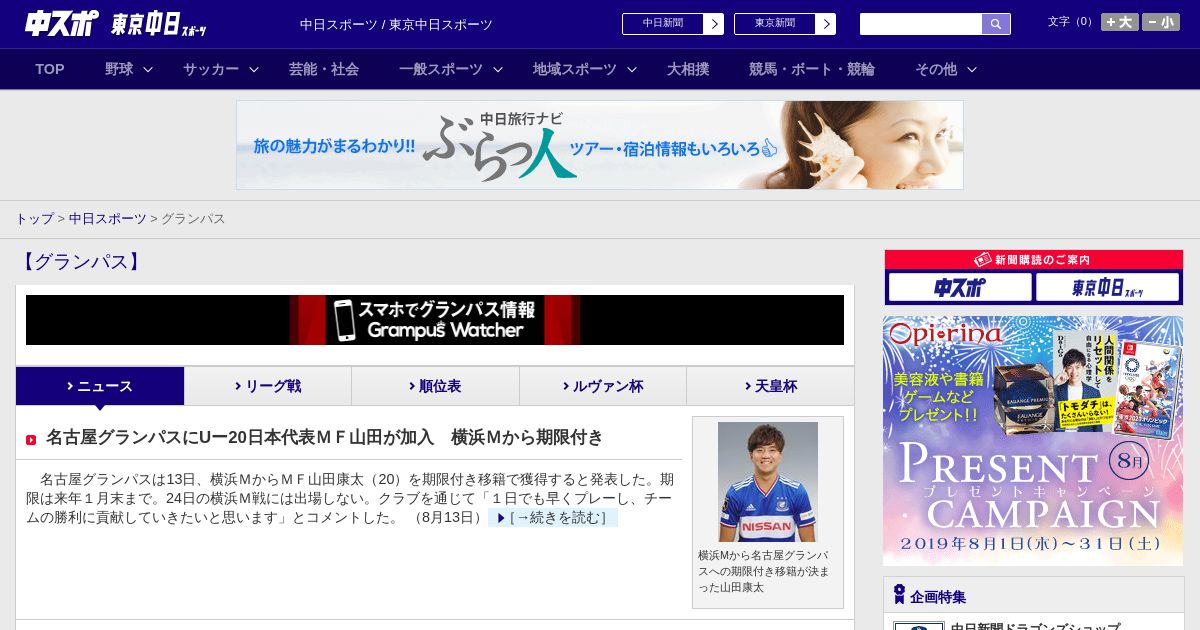The height and width of the screenshot is (630, 1200).
Task: Open the Opi-rina present campaign banner
Action: click(x=1033, y=441)
